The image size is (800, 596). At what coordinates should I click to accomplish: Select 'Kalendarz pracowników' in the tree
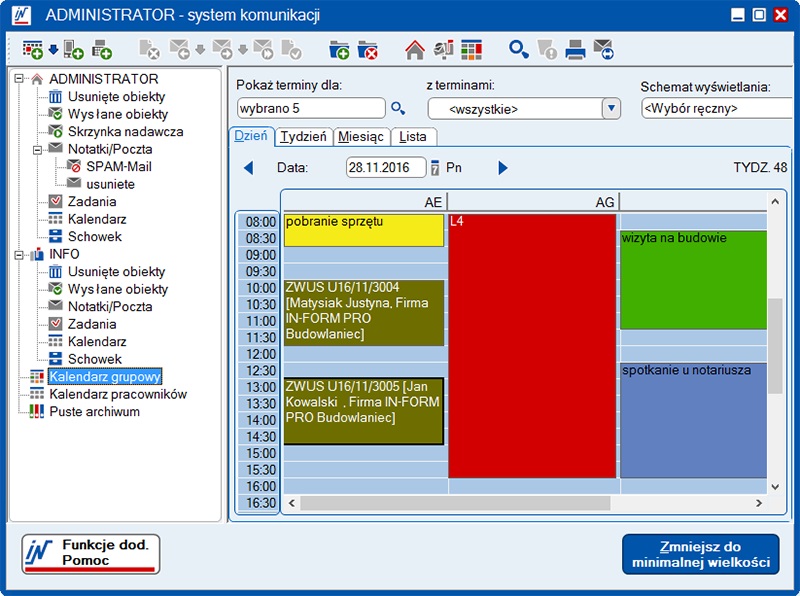click(118, 394)
